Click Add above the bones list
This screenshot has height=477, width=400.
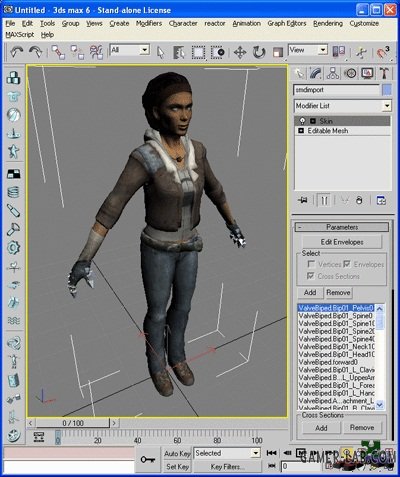(x=310, y=292)
